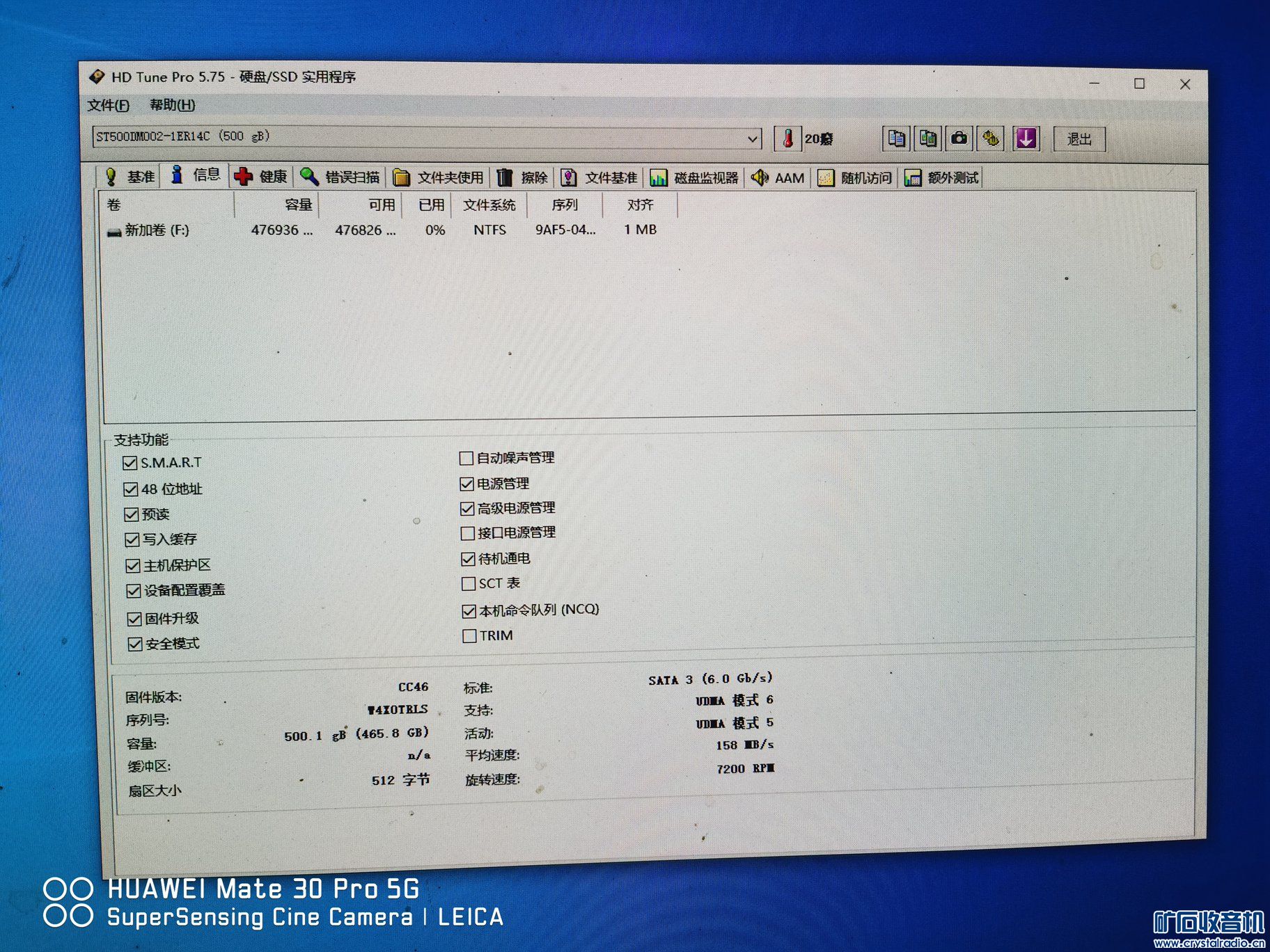
Task: Toggle the S.M.A.R.T checkbox
Action: (x=130, y=463)
